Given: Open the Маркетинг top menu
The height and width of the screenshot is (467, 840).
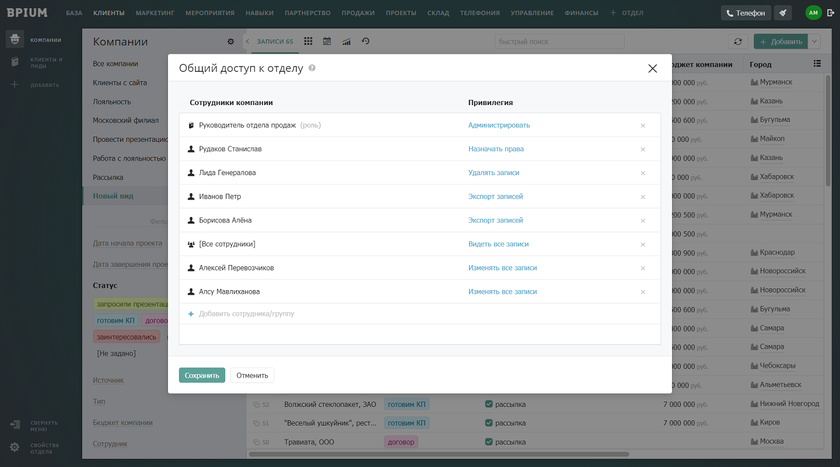Looking at the screenshot, I should pyautogui.click(x=155, y=13).
